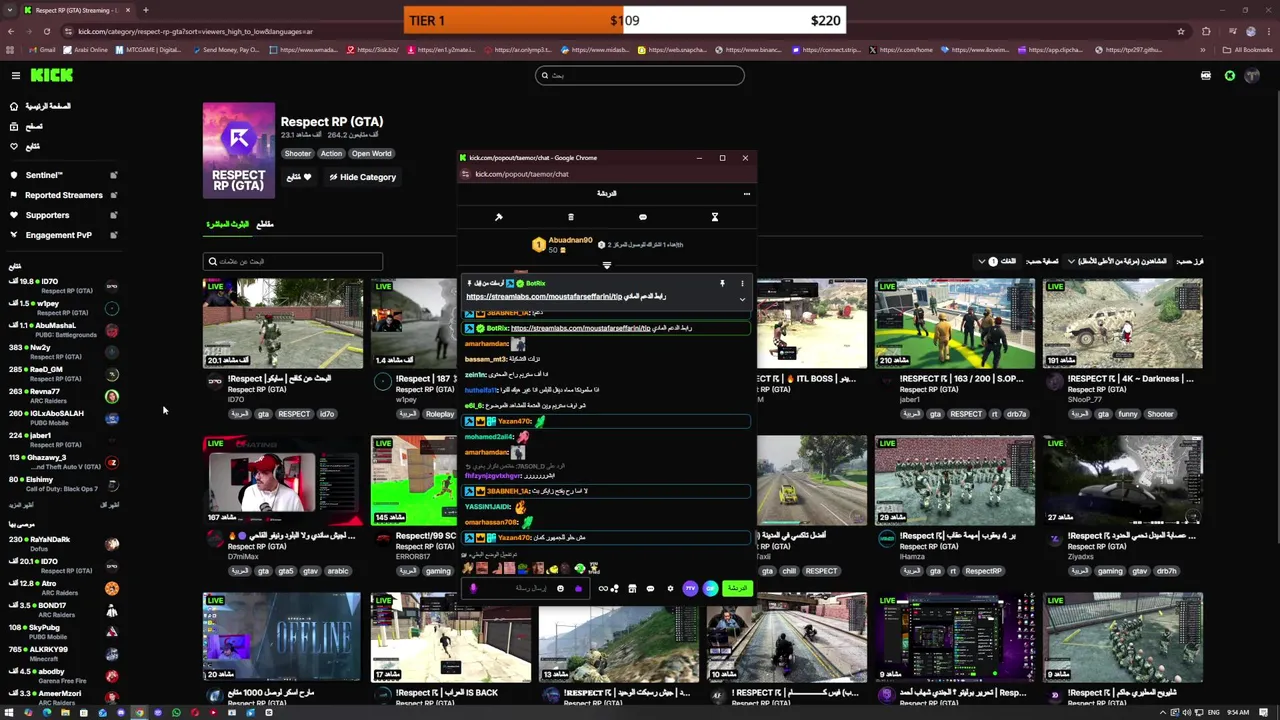Open the SNooP_77 4K Darkness stream thumbnail
This screenshot has height=720, width=1280.
[1123, 324]
